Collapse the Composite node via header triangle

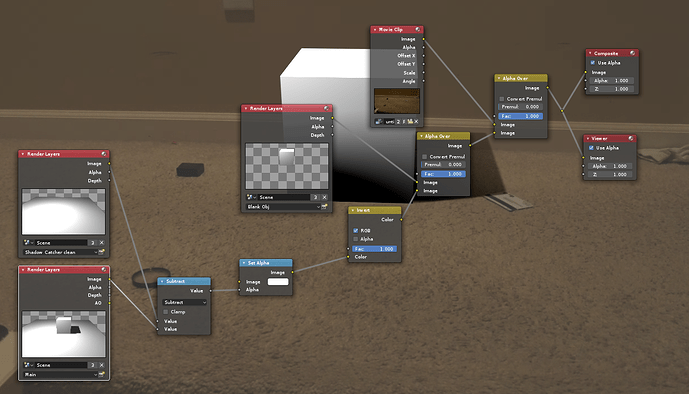click(x=590, y=53)
